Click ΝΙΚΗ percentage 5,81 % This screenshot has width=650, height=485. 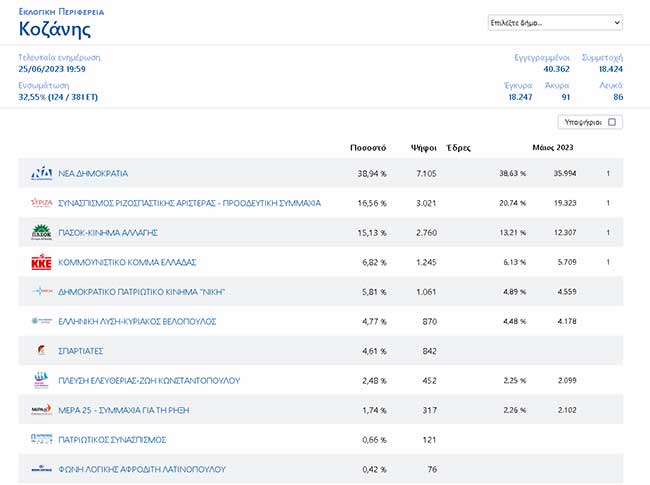pyautogui.click(x=374, y=292)
